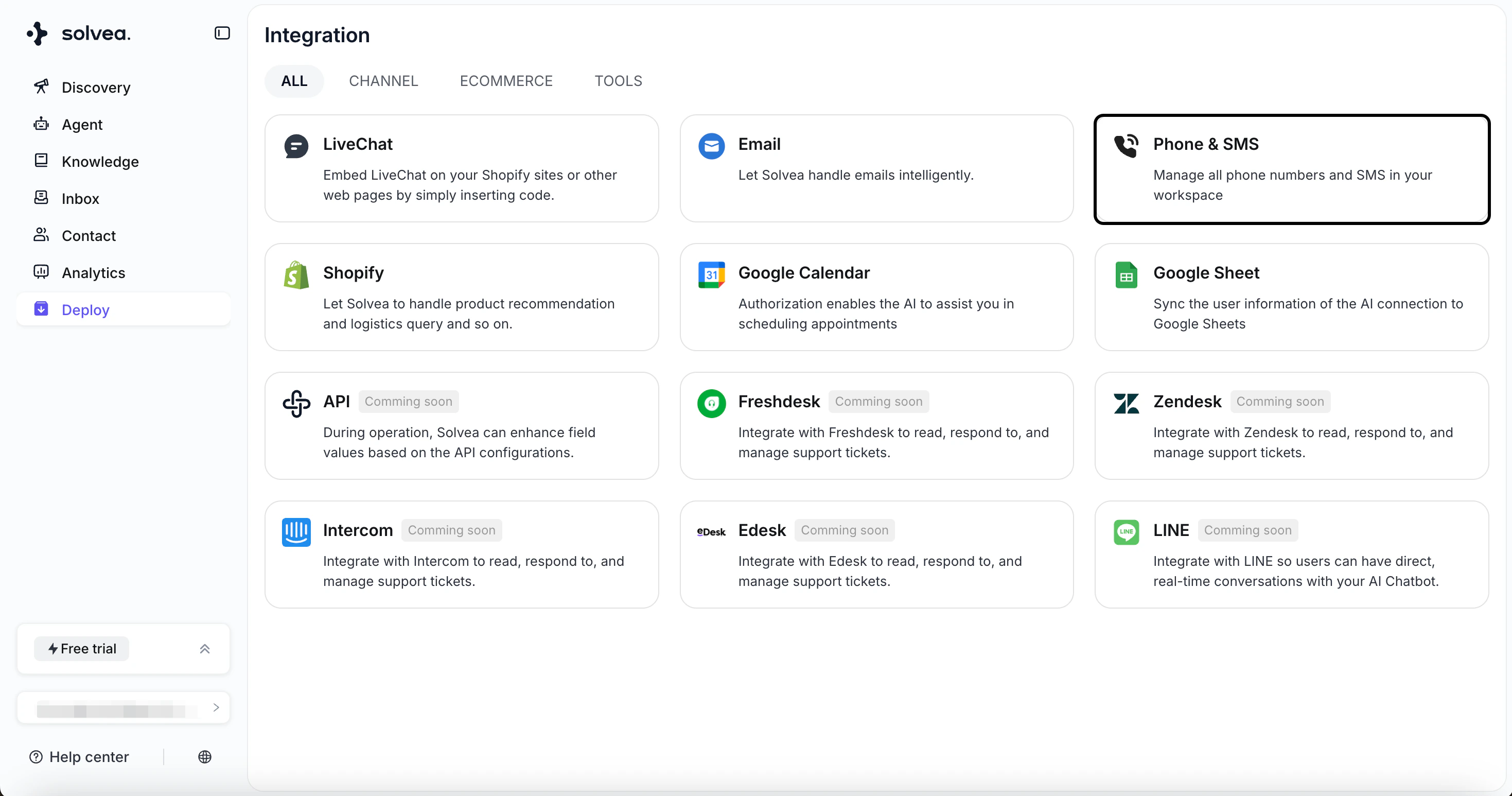Click the Analytics chart icon

41,272
